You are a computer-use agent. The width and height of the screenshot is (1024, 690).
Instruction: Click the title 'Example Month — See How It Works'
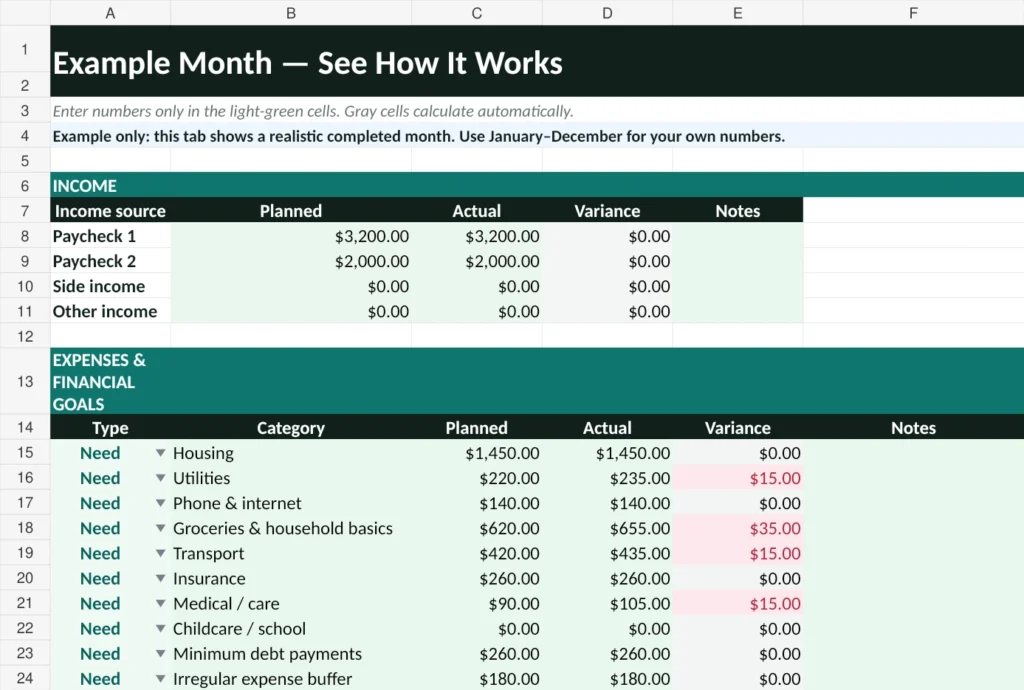pos(308,63)
